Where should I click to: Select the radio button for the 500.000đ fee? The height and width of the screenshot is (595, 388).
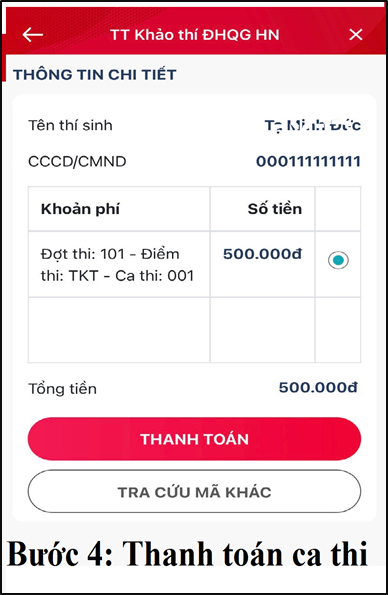338,260
